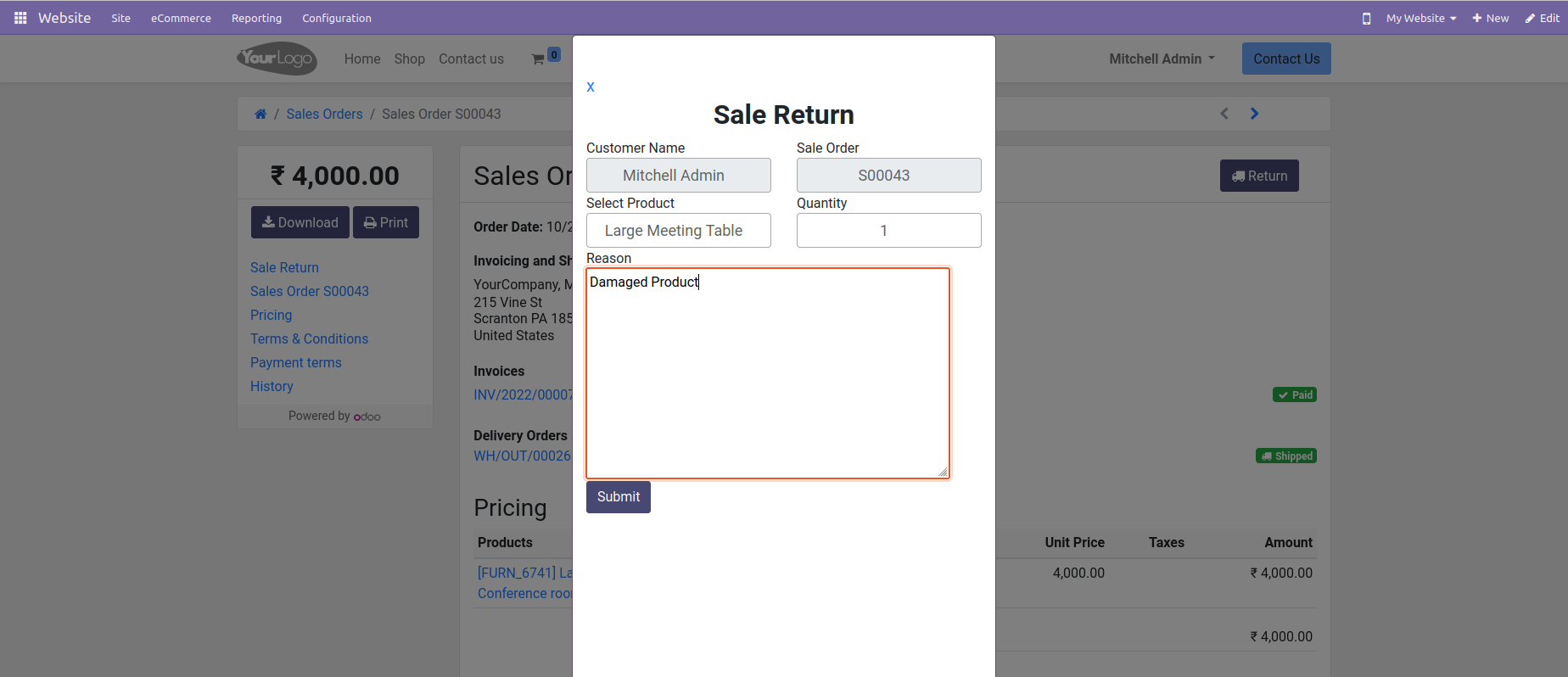This screenshot has height=677, width=1568.
Task: Expand the Mitchell Admin user dropdown
Action: point(1162,59)
